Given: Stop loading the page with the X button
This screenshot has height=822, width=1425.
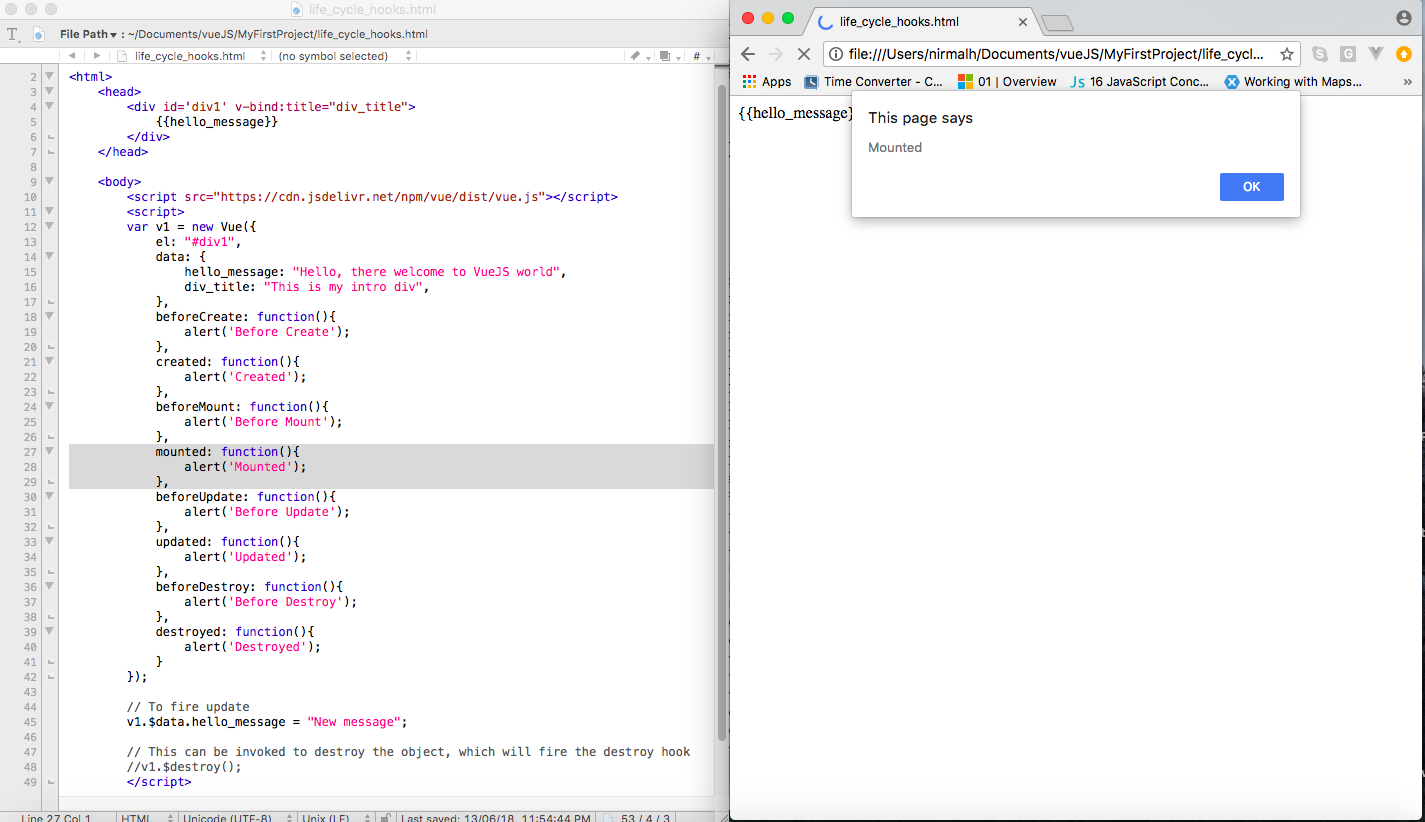Looking at the screenshot, I should (x=803, y=54).
